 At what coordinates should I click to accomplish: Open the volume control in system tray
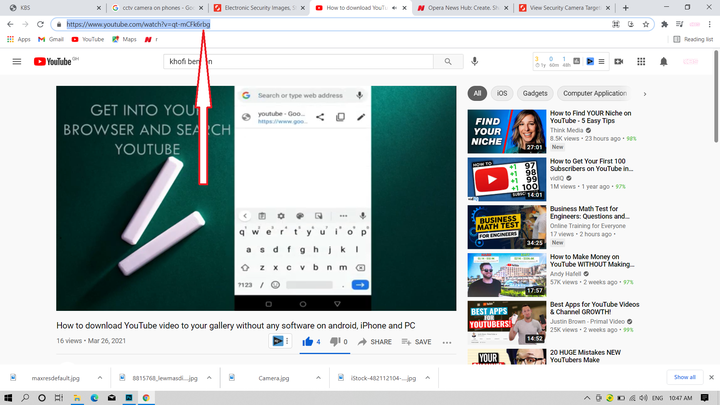click(644, 398)
